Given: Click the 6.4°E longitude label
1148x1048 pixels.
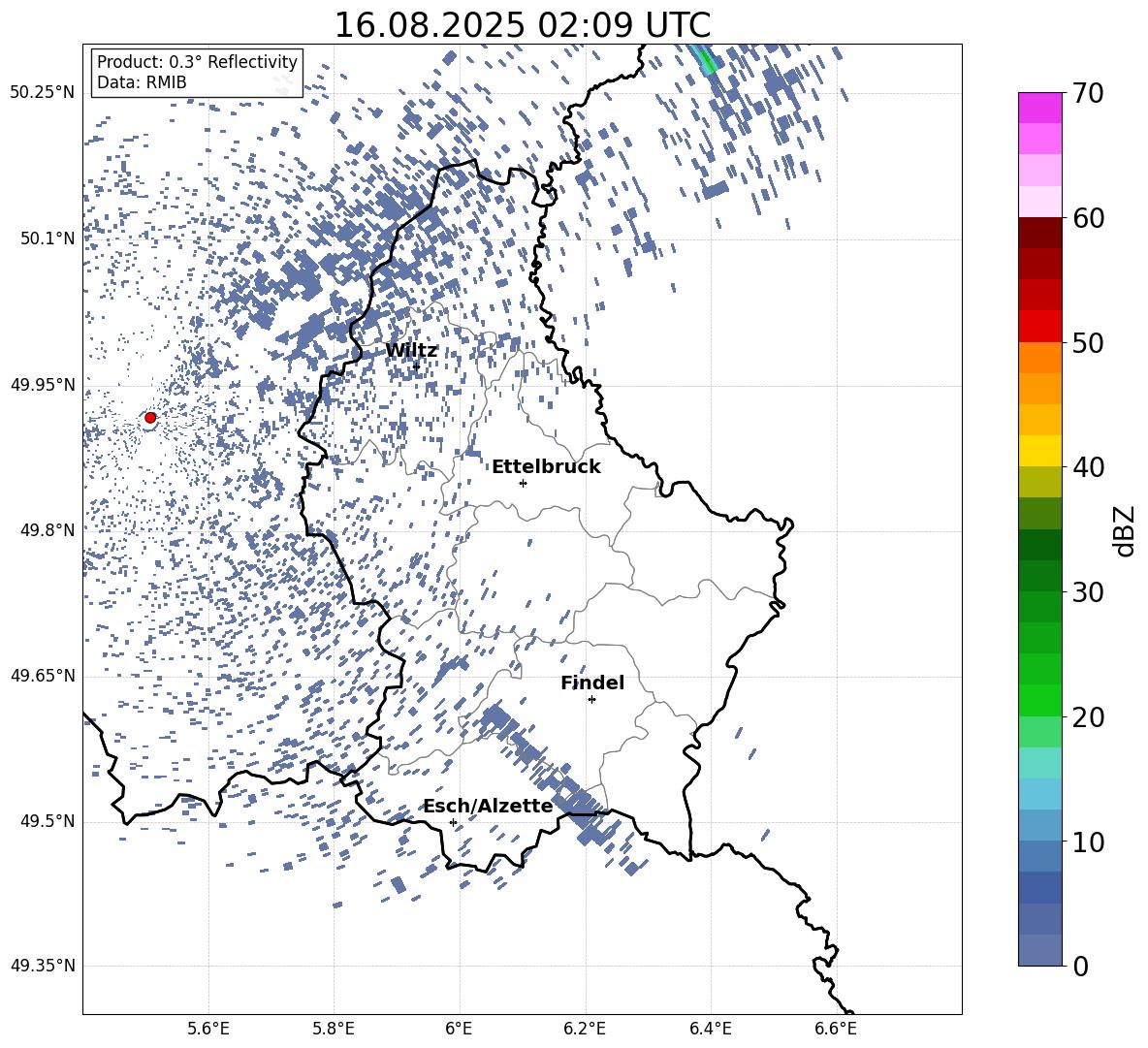Looking at the screenshot, I should click(x=710, y=1029).
